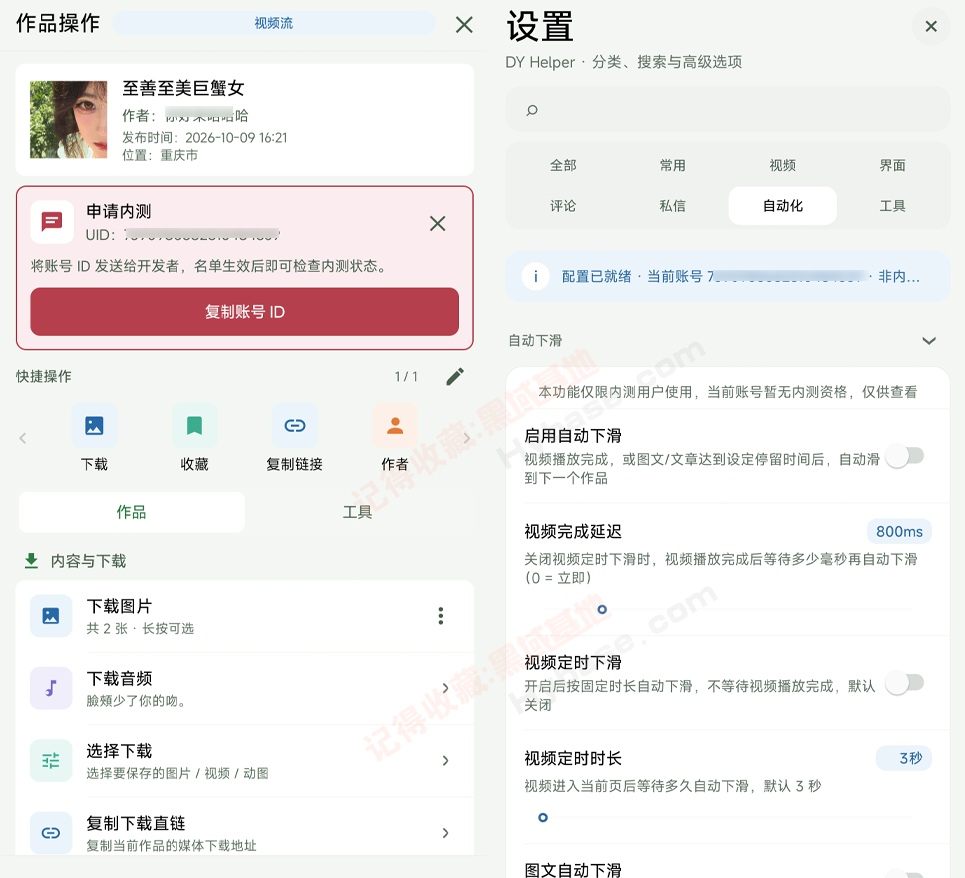The width and height of the screenshot is (965, 878).
Task: Adjust the 视频完成延迟 slider handle
Action: click(603, 609)
